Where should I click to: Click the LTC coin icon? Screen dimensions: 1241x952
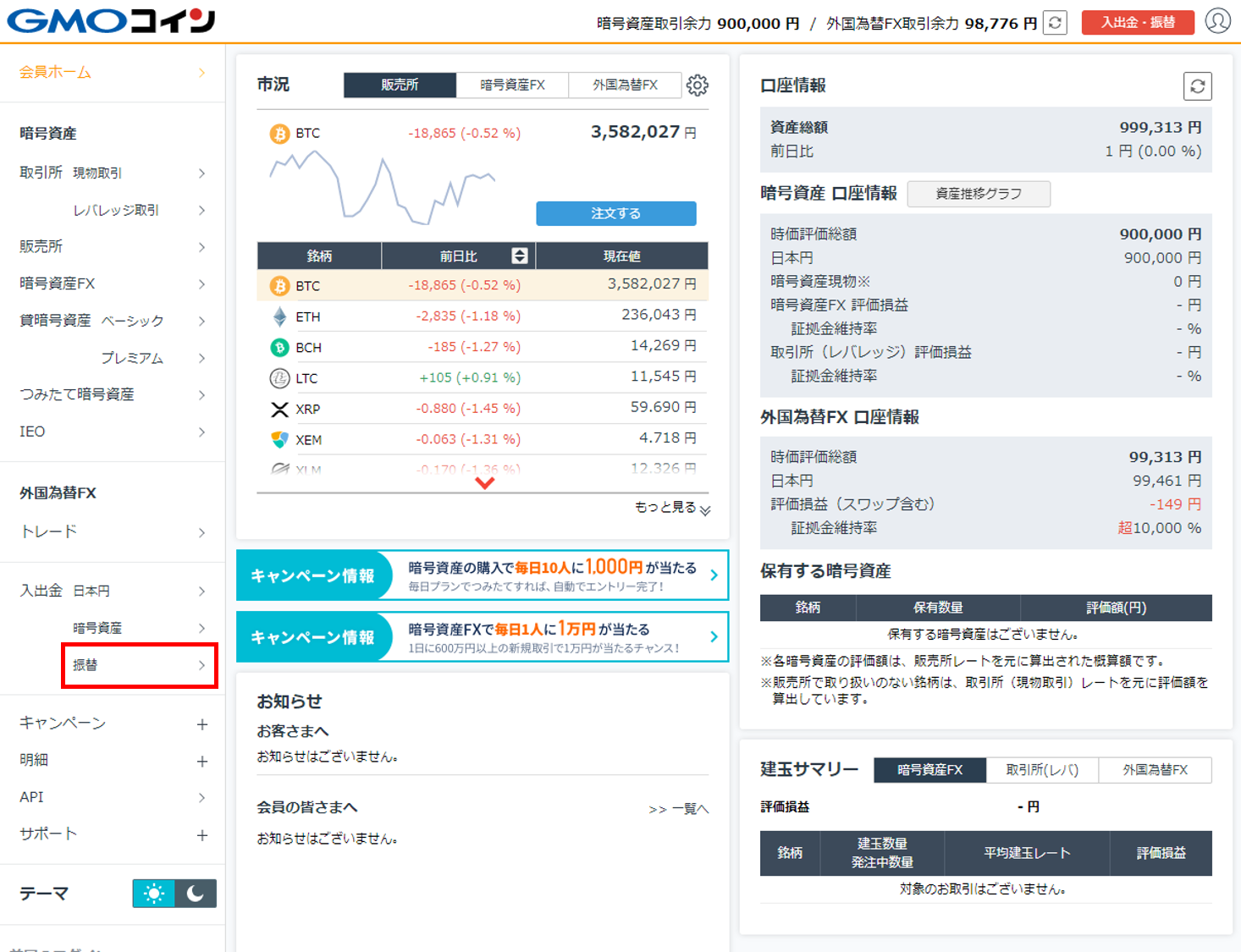click(279, 378)
